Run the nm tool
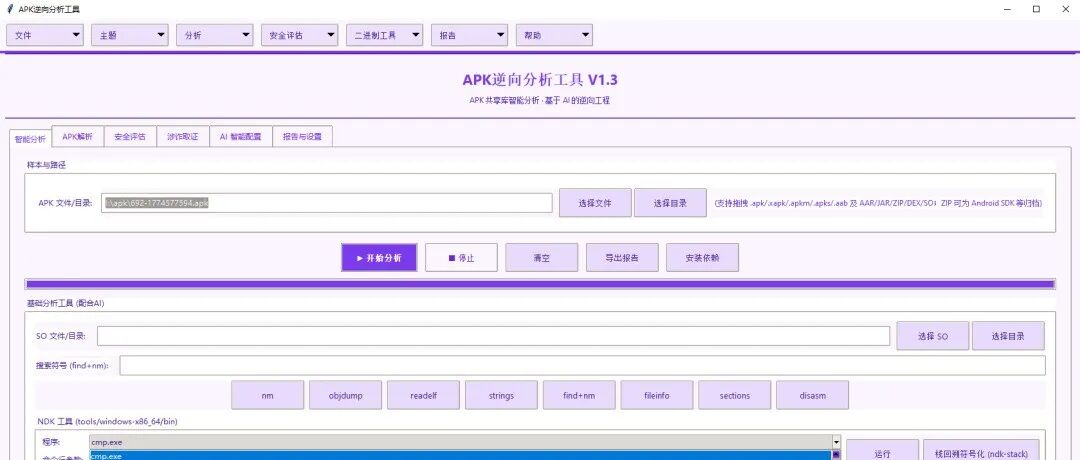The width and height of the screenshot is (1080, 460). tap(268, 395)
